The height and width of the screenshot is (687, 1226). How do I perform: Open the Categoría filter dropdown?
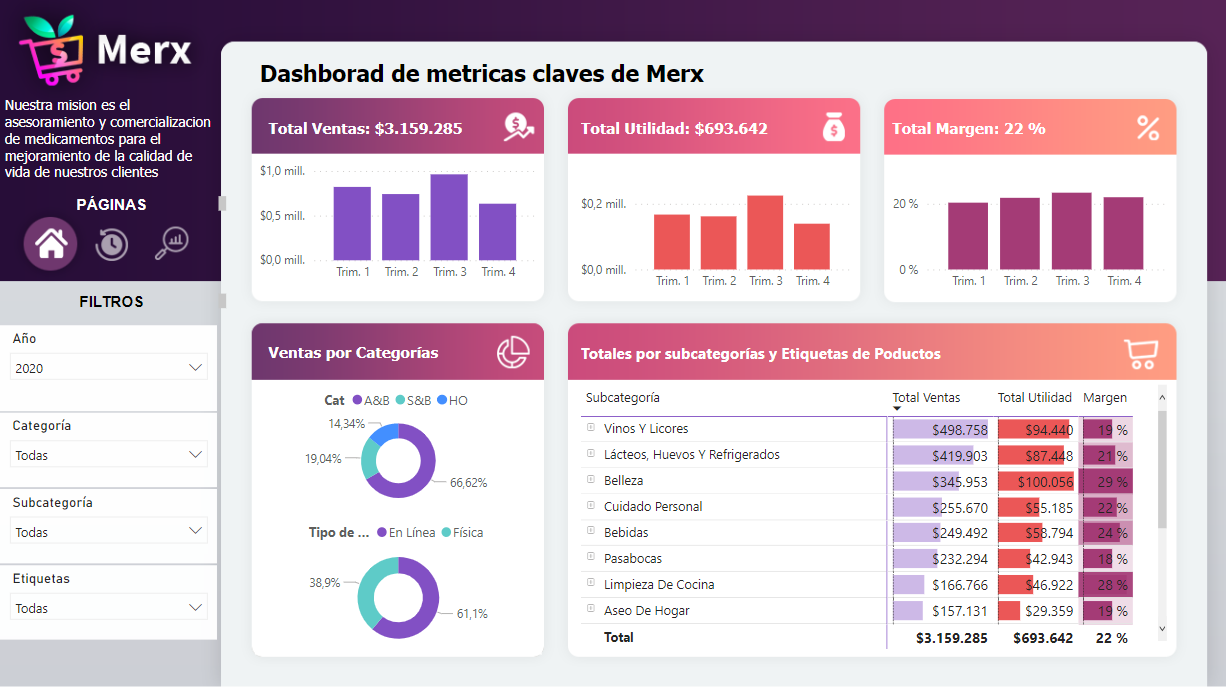pos(109,455)
